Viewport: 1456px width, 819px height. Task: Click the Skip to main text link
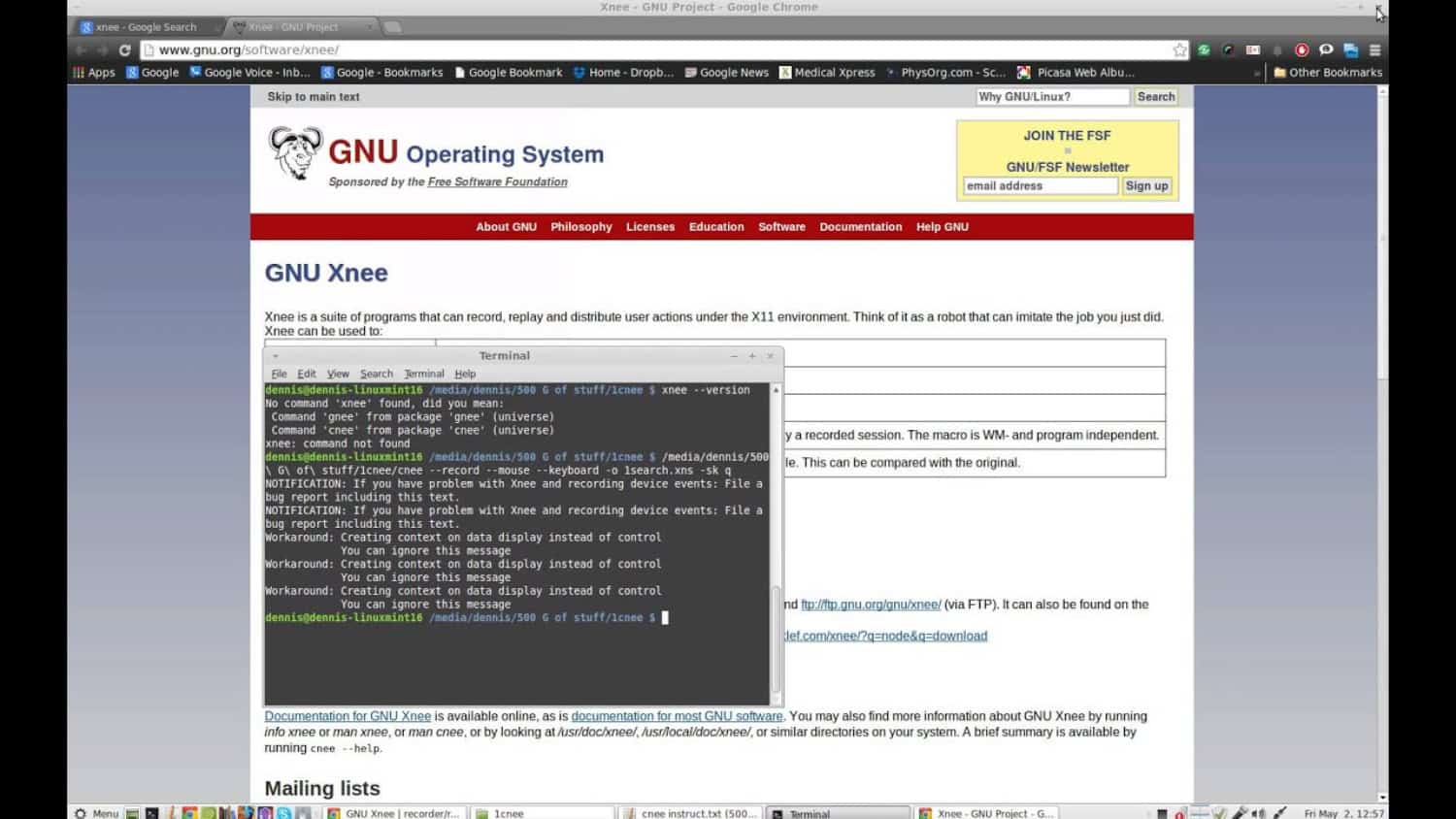(x=314, y=96)
